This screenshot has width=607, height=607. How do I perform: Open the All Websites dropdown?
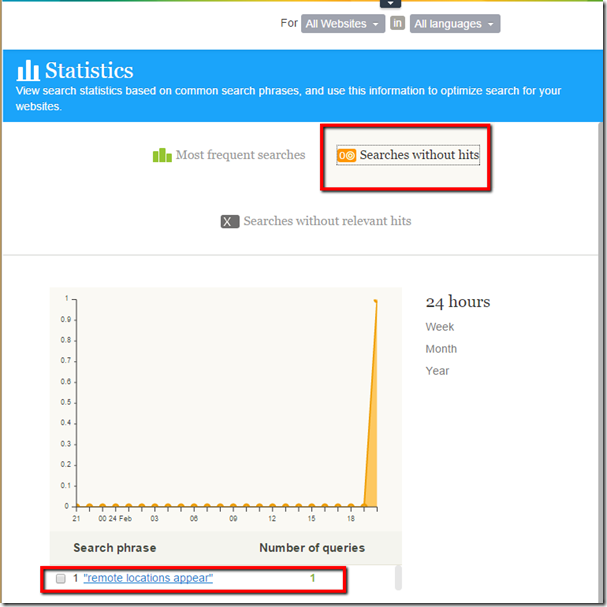pos(343,24)
